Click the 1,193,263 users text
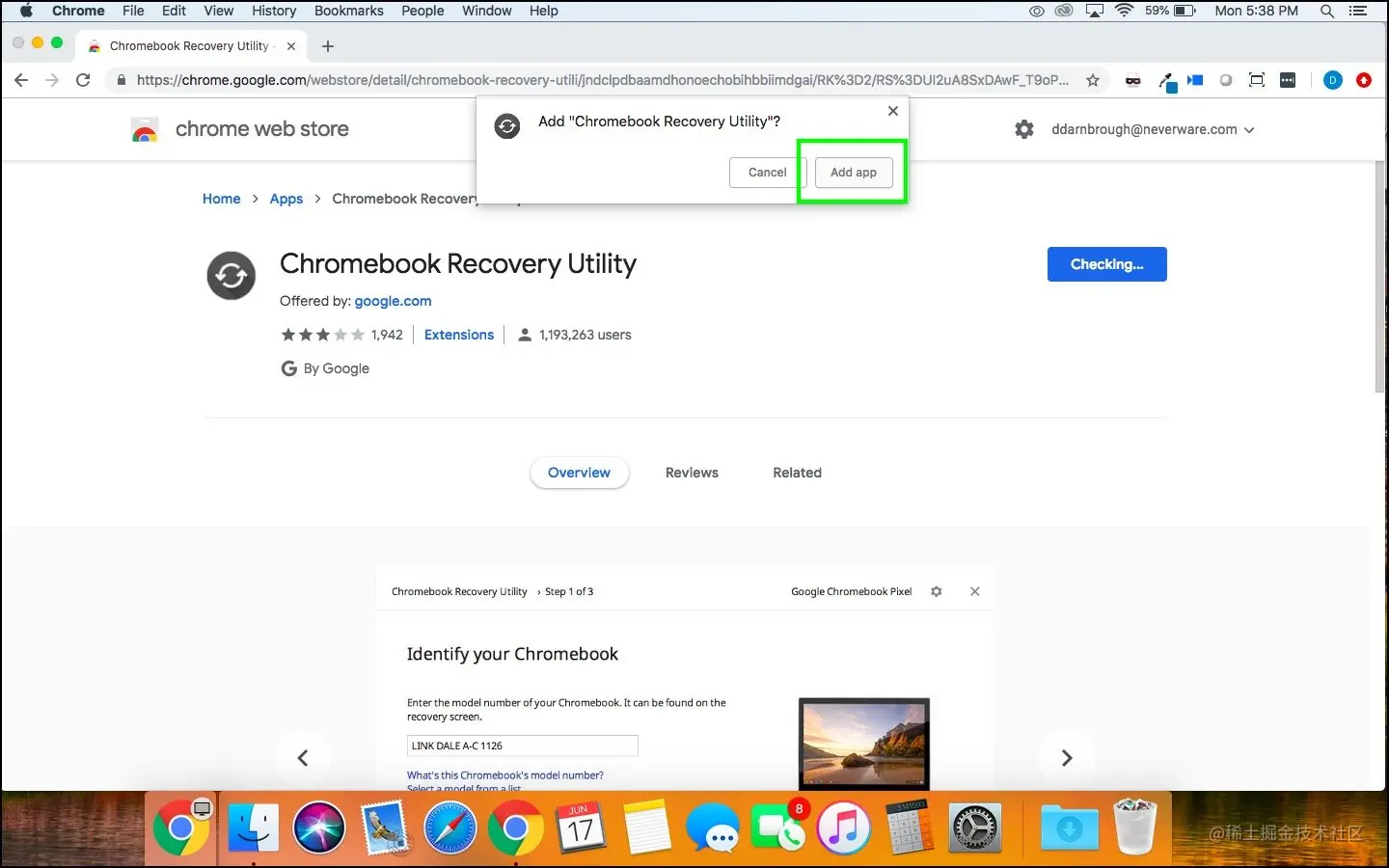 click(585, 335)
